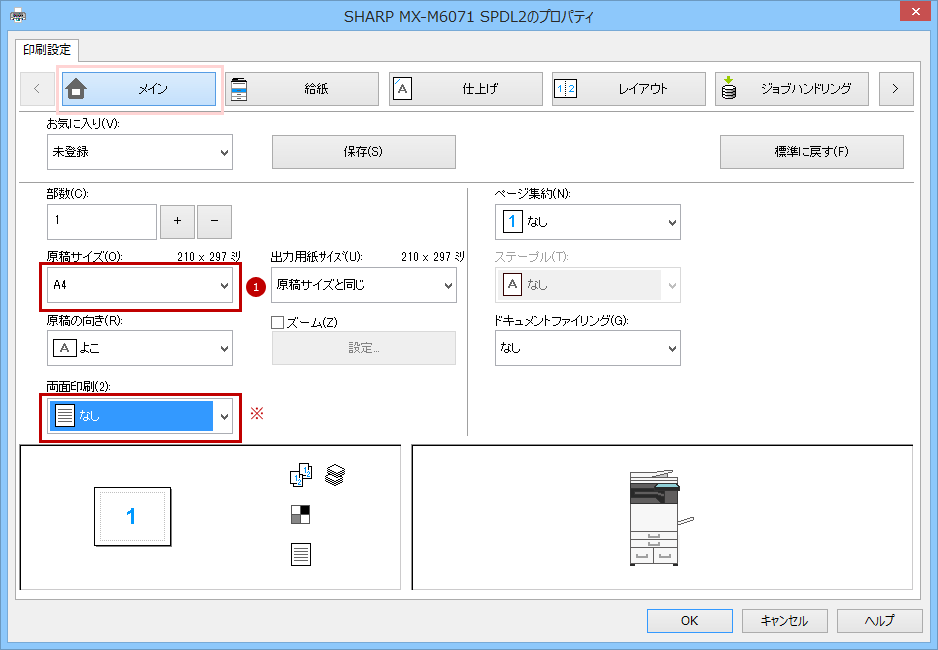
Task: Select the 印刷設定 tab
Action: [x=47, y=50]
